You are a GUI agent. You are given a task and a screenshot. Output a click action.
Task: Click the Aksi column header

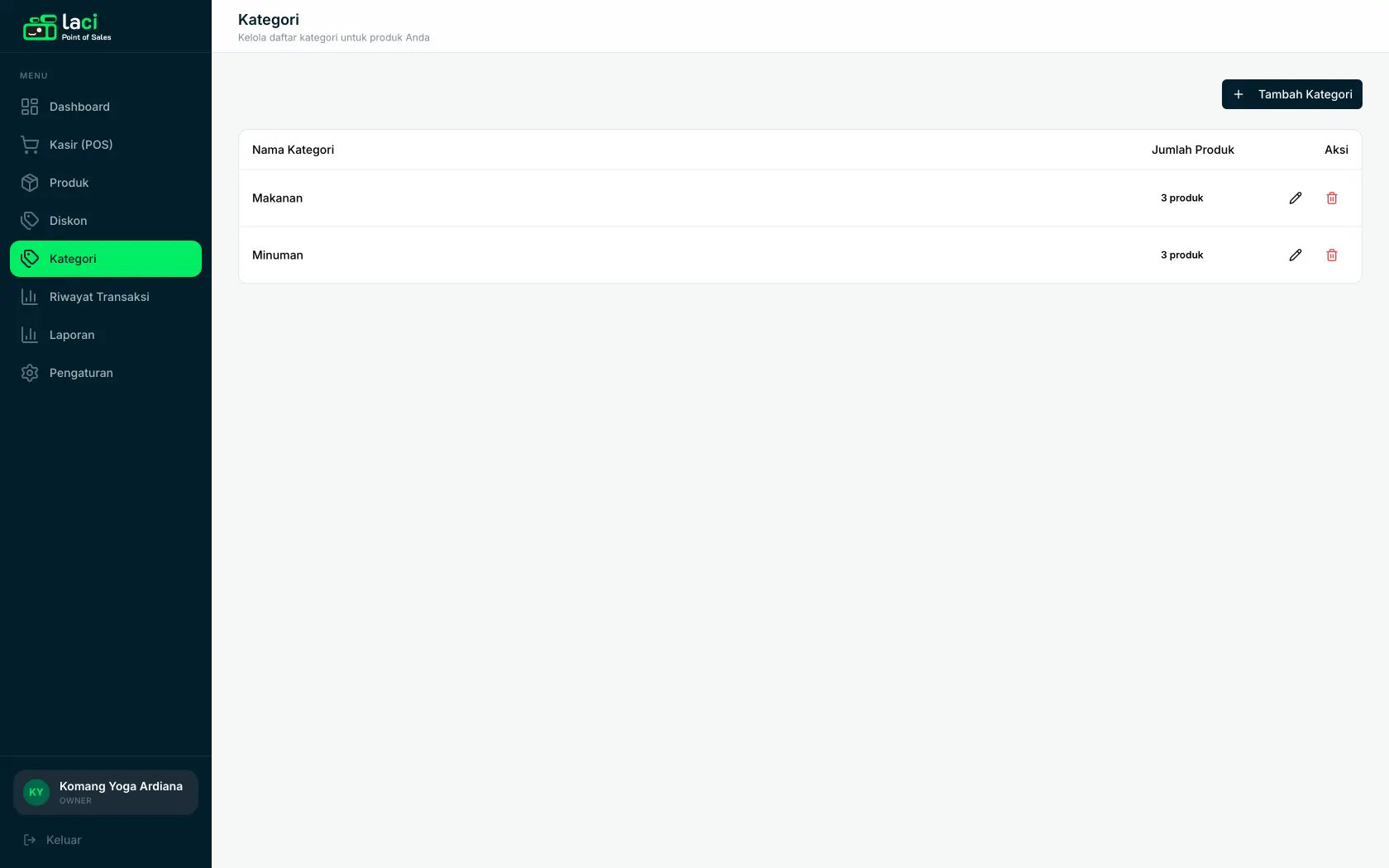tap(1336, 150)
